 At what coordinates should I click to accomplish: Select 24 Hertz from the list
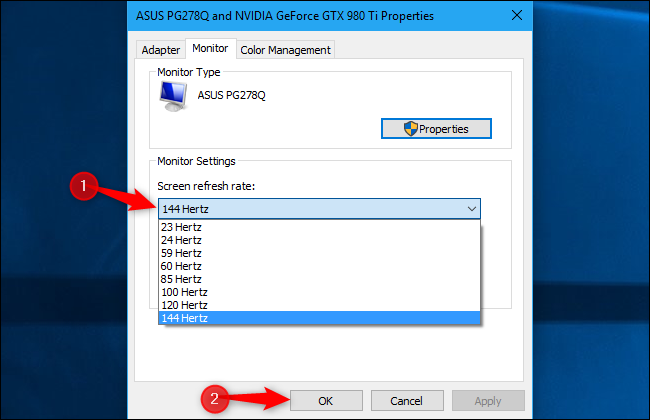(x=181, y=240)
